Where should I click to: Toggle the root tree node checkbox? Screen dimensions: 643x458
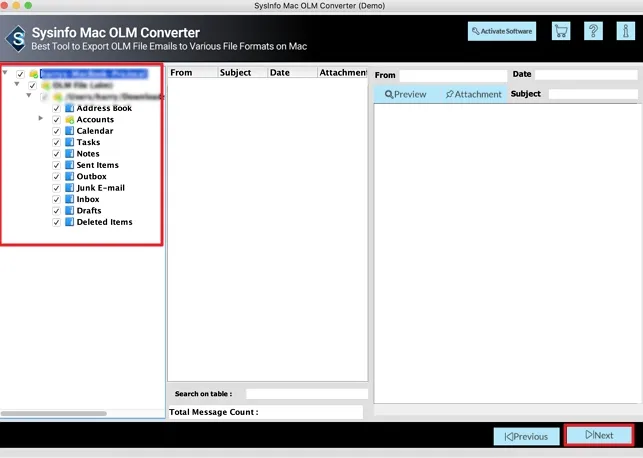(20, 74)
